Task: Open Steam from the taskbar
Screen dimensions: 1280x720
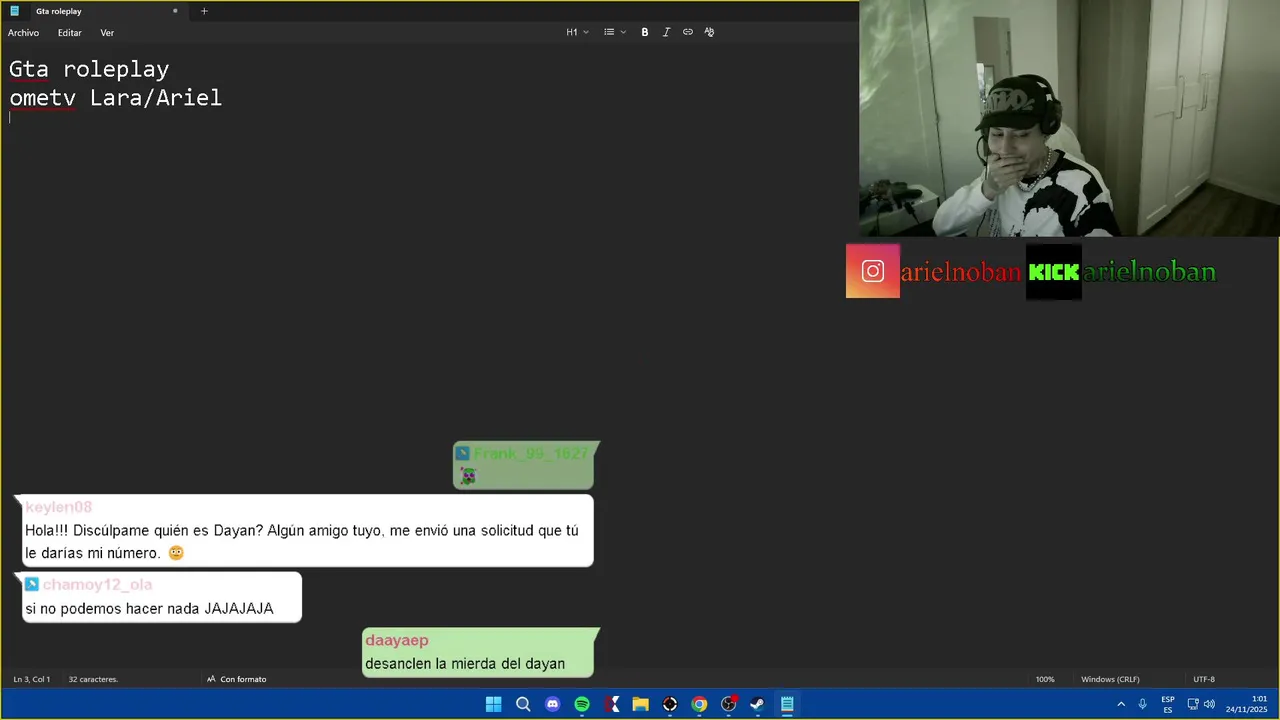Action: coord(758,704)
